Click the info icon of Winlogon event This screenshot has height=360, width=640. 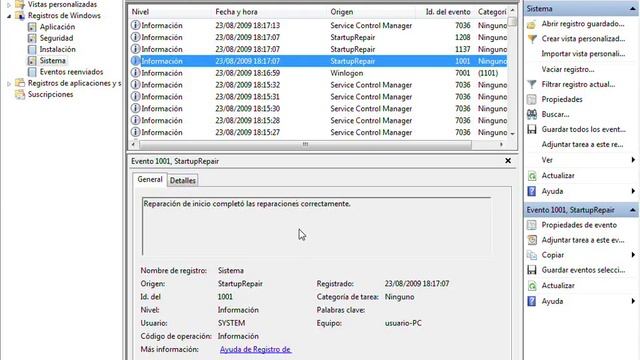click(x=135, y=73)
